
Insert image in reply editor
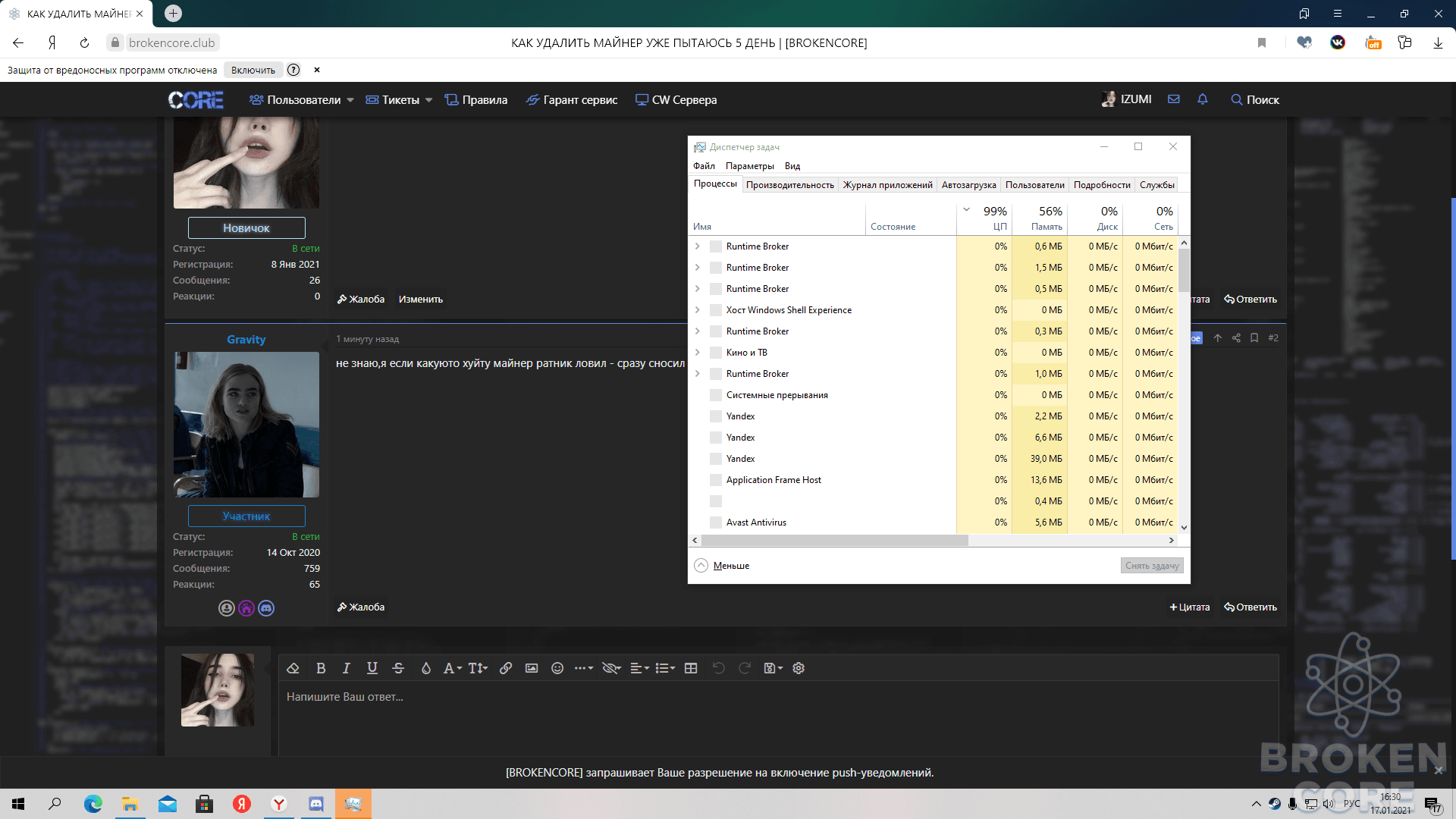tap(532, 668)
